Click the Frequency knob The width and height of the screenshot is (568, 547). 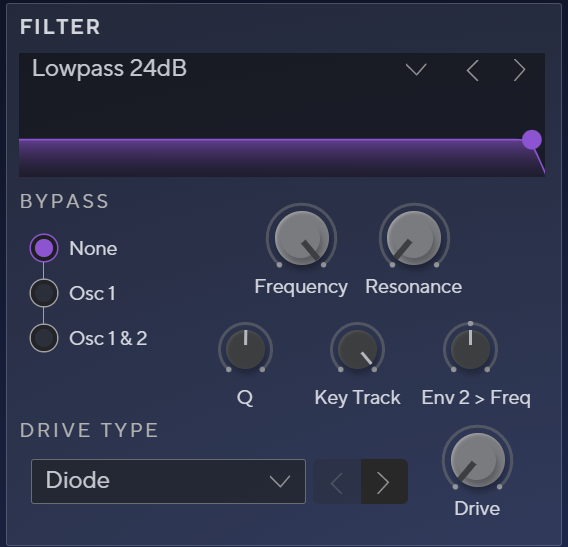tap(301, 238)
